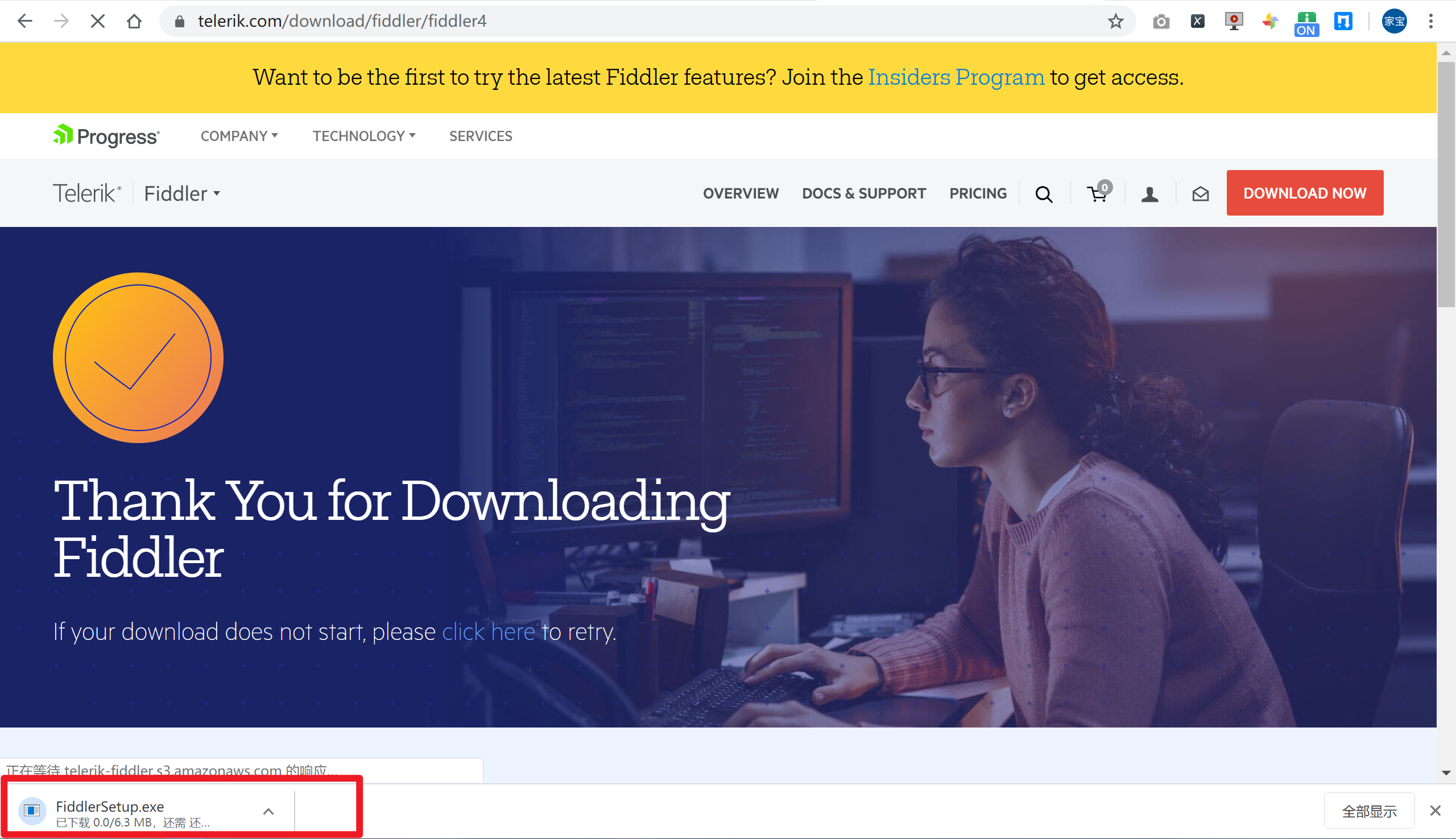Click the DOWNLOAD NOW button
Viewport: 1456px width, 839px height.
click(x=1305, y=193)
